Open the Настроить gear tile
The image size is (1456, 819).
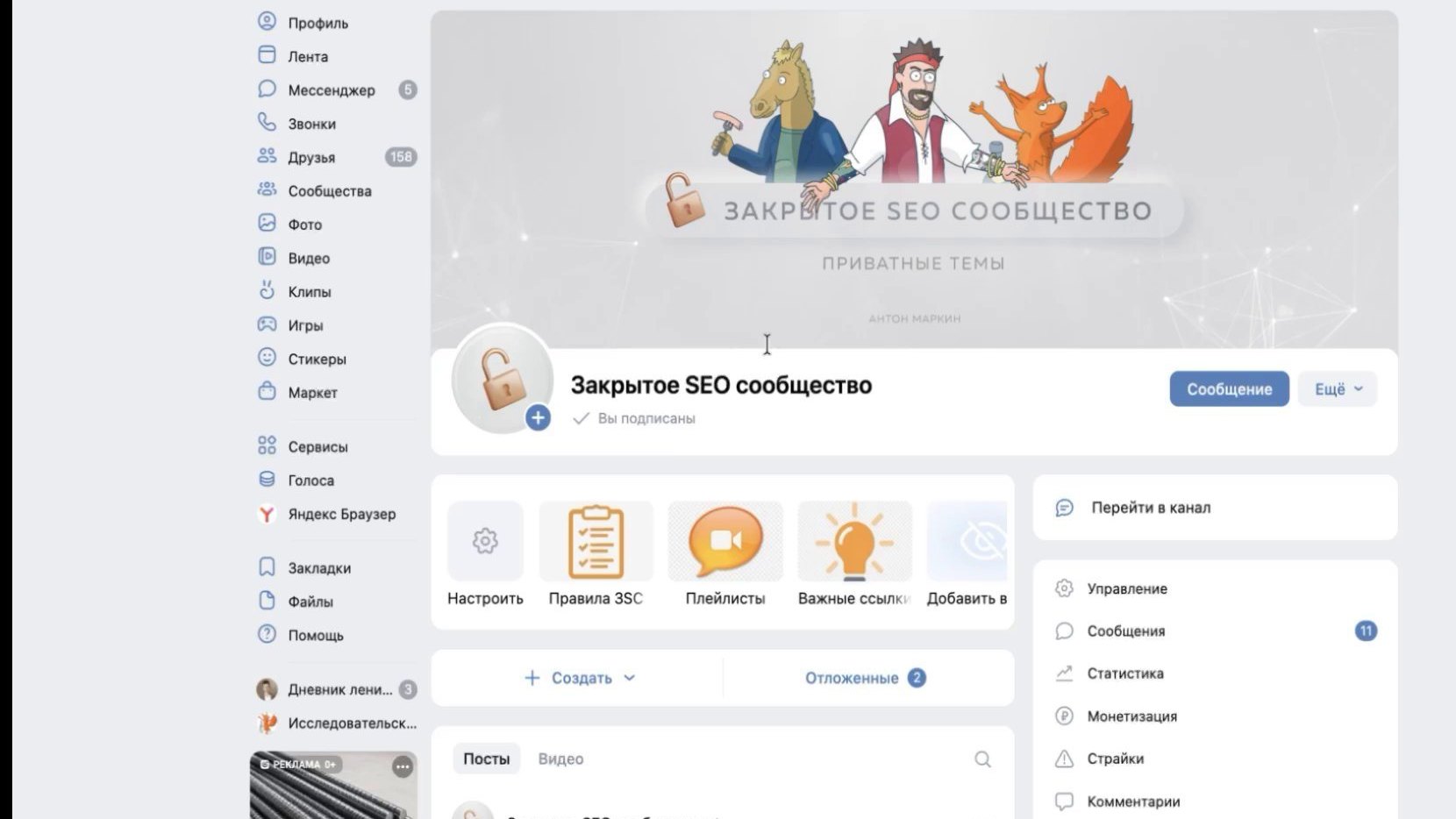(x=485, y=541)
